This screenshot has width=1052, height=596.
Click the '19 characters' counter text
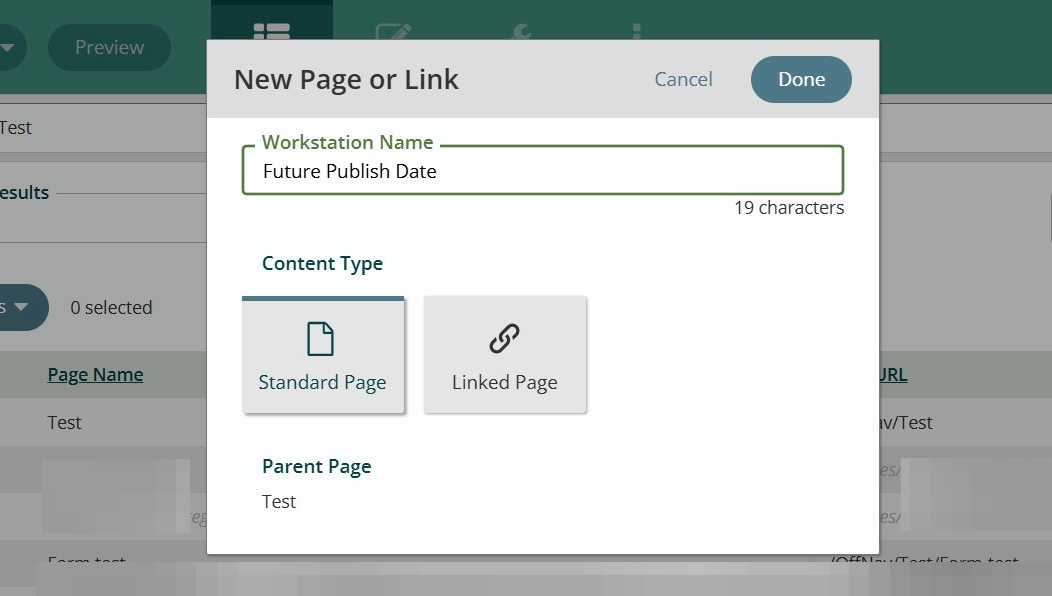788,208
